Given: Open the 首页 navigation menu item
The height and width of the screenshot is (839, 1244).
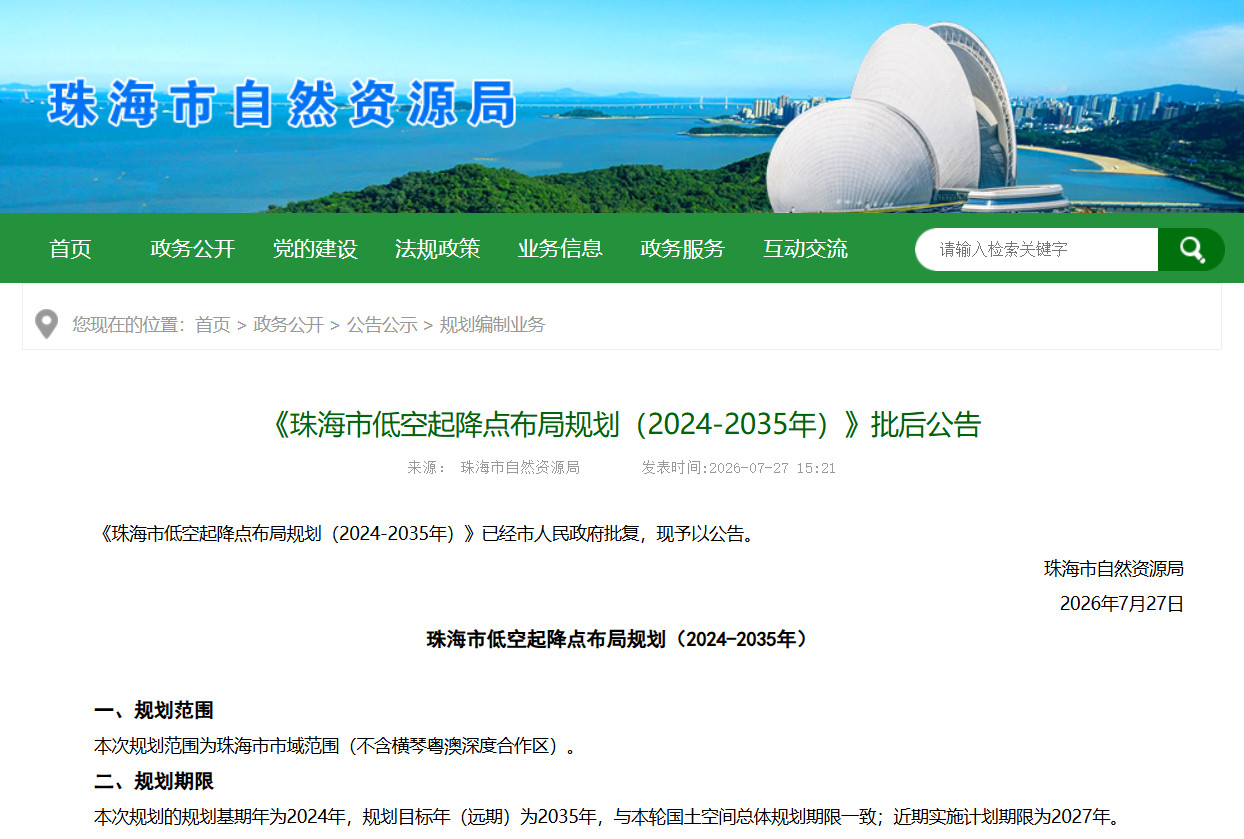Looking at the screenshot, I should pyautogui.click(x=70, y=249).
